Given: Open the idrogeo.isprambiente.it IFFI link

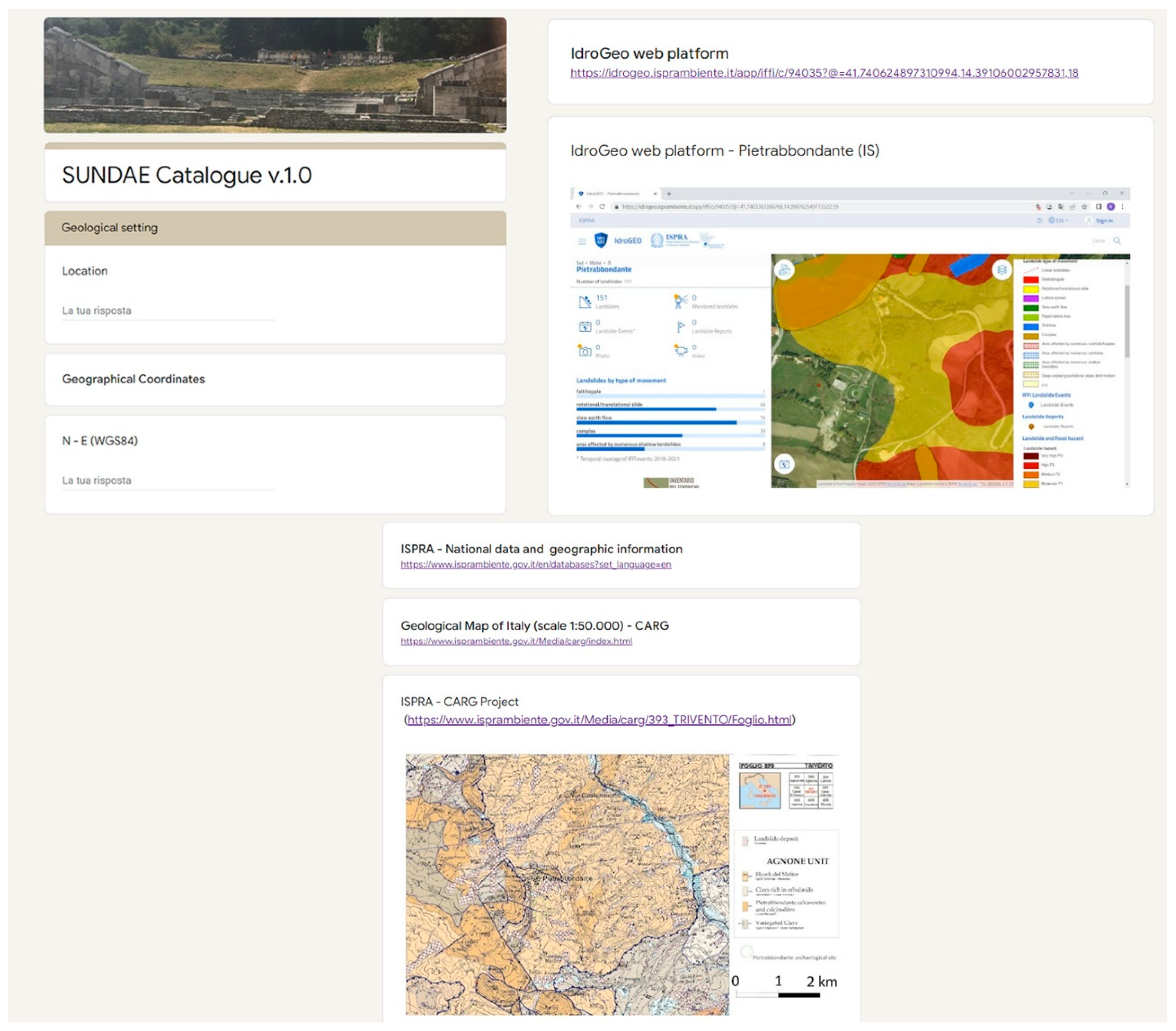Looking at the screenshot, I should pos(824,73).
